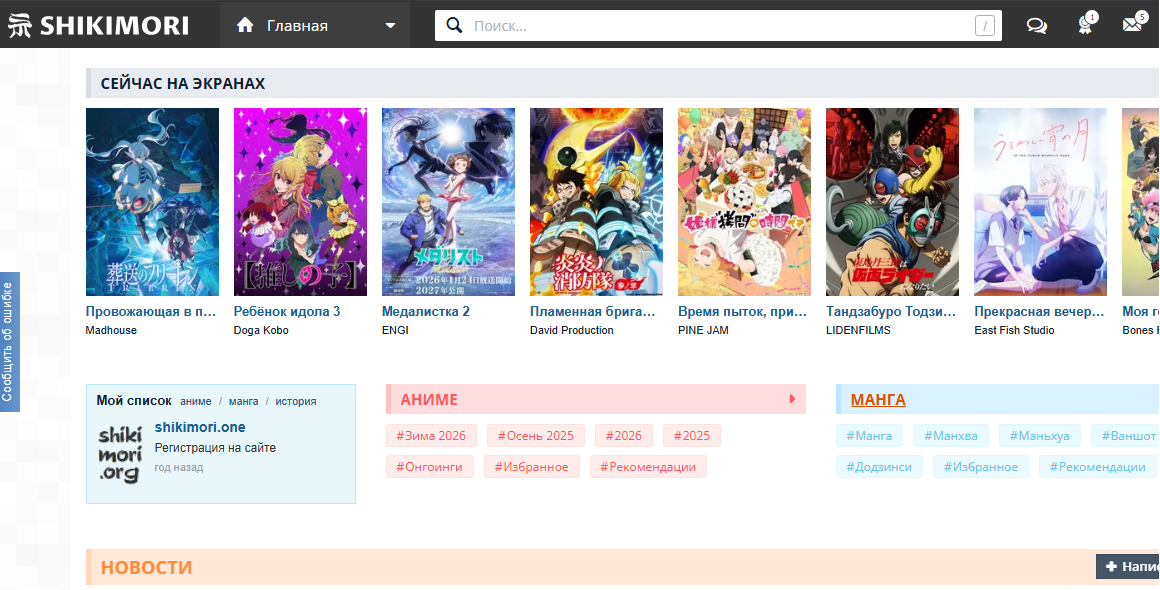Click the slash shortcut hint in search
The image size is (1160, 590).
click(984, 27)
